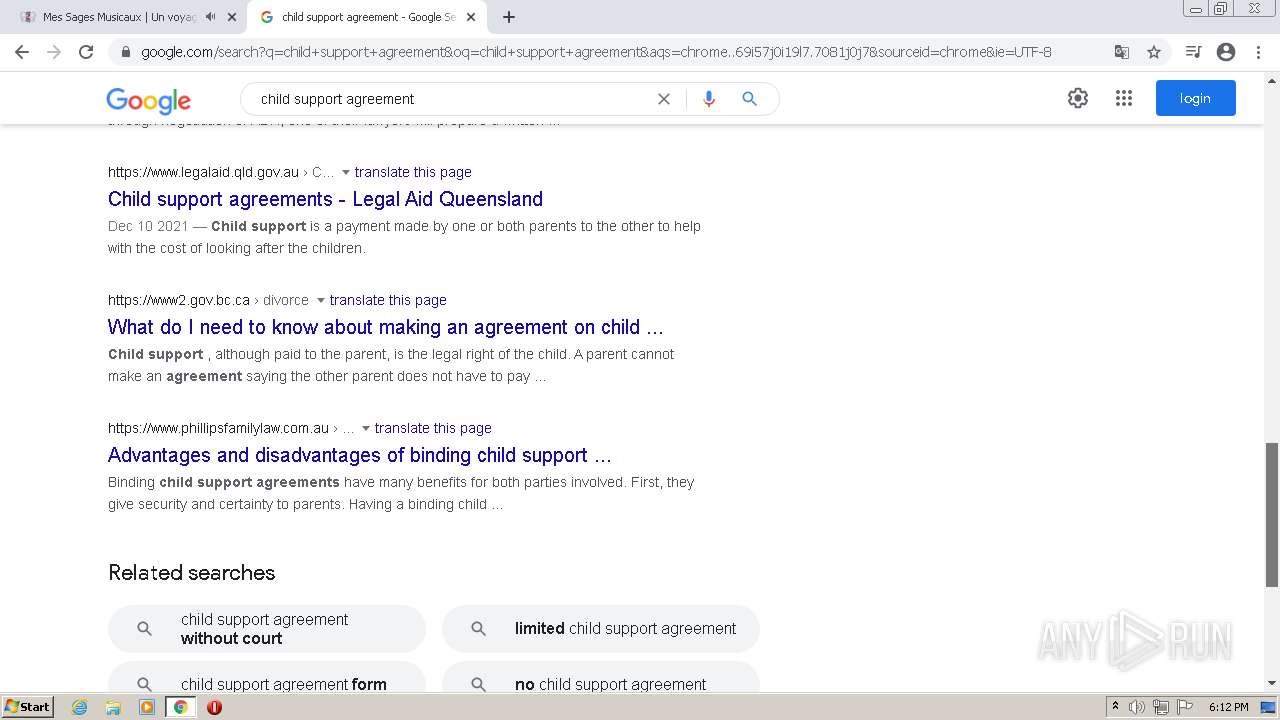Select the Chrome taskbar icon

[181, 707]
